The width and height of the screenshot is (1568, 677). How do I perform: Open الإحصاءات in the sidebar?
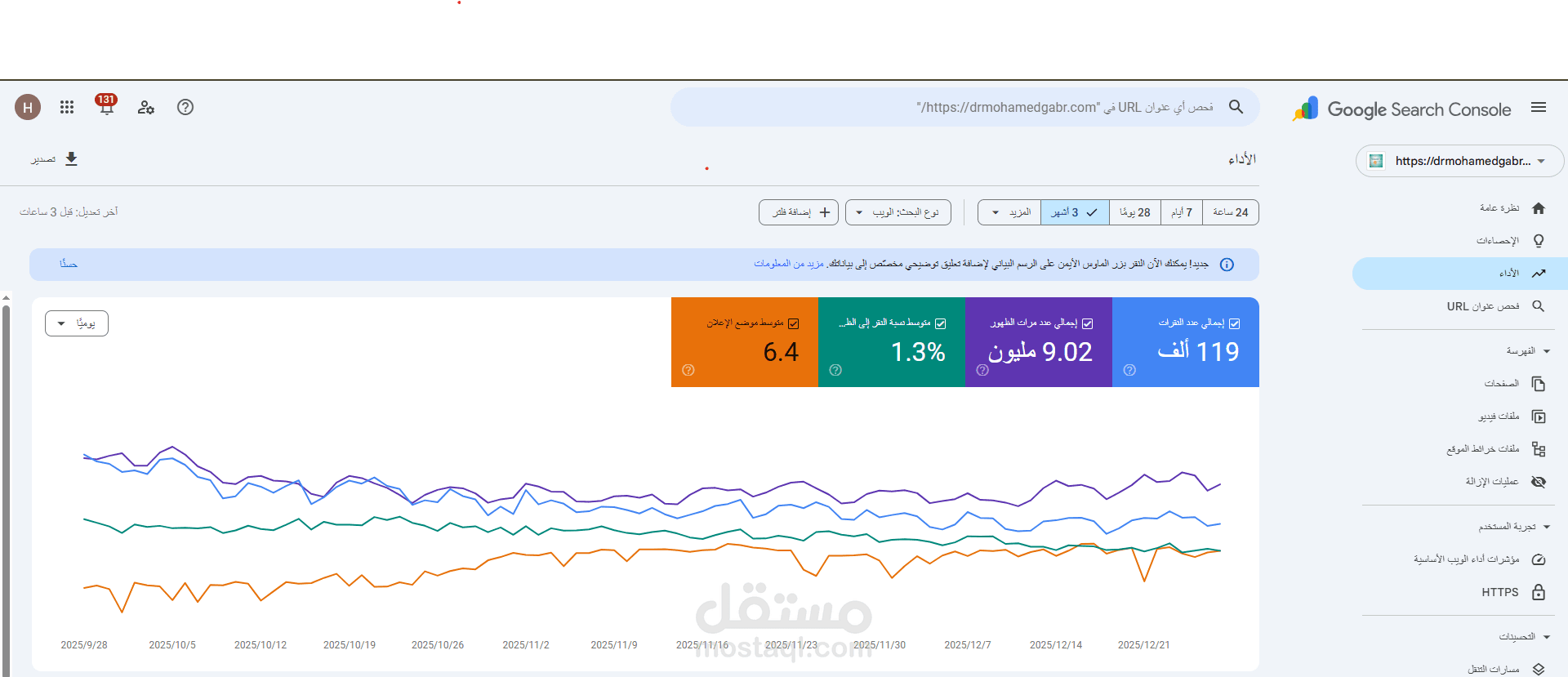(x=1498, y=241)
